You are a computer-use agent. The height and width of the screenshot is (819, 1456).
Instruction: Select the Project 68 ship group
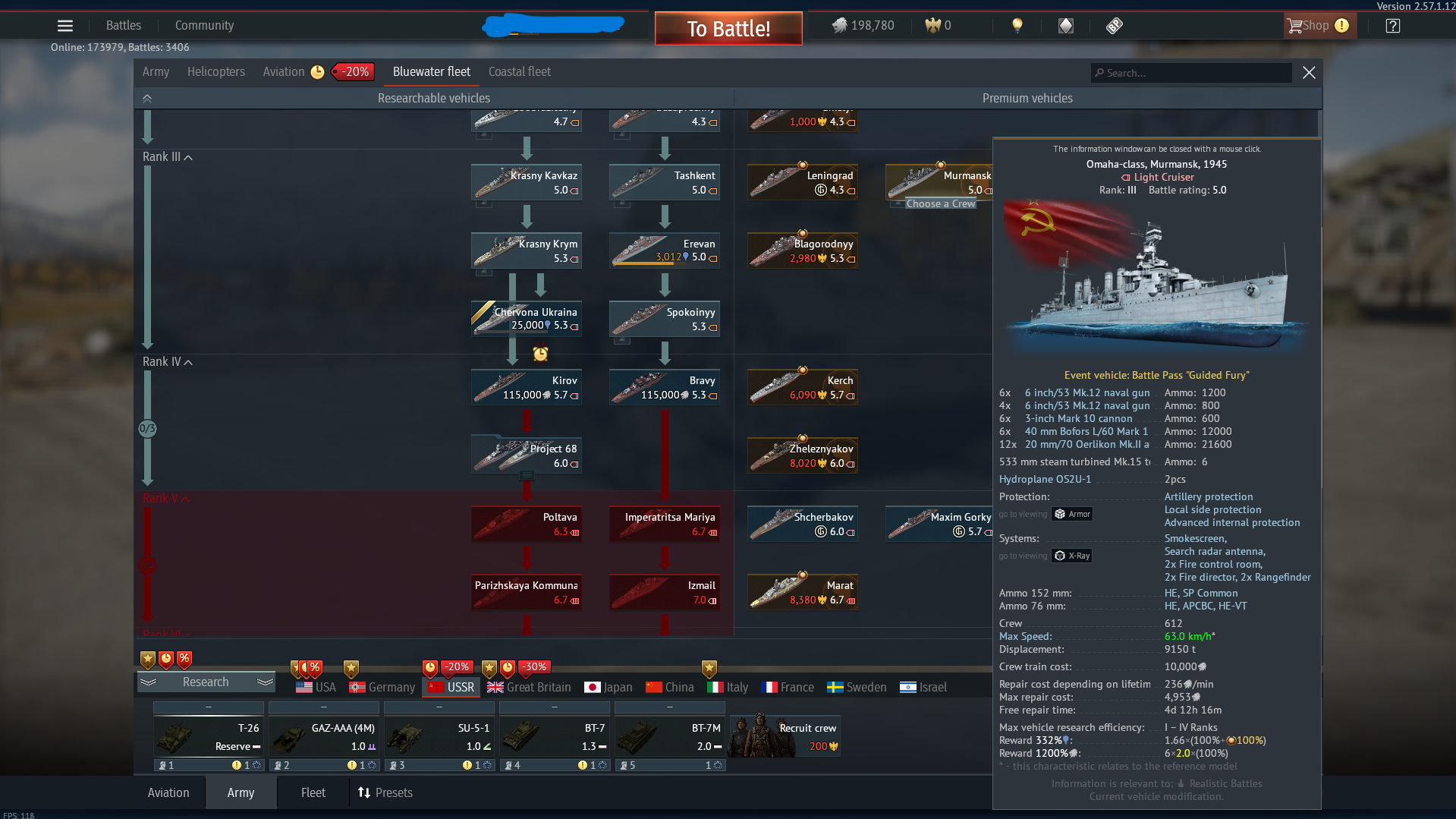tap(527, 455)
